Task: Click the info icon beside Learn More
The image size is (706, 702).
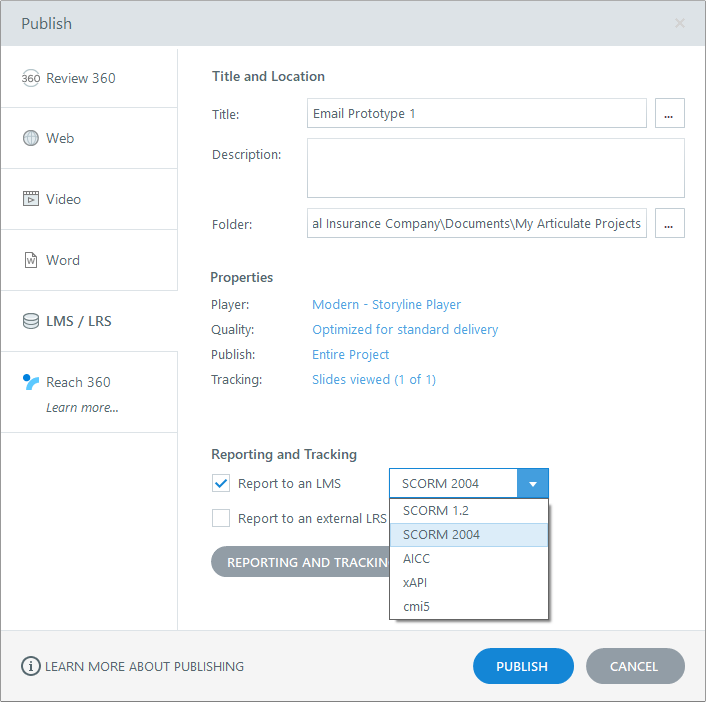Action: click(x=31, y=666)
